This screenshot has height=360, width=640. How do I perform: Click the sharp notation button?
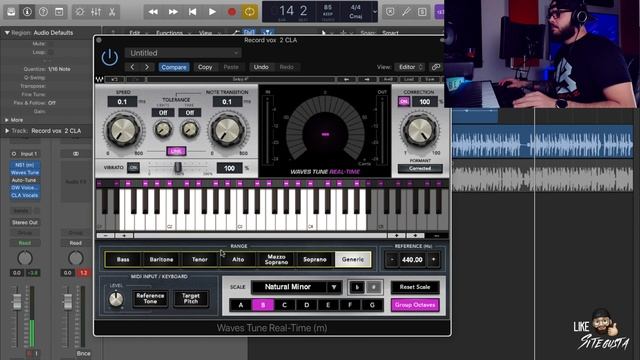coord(373,287)
